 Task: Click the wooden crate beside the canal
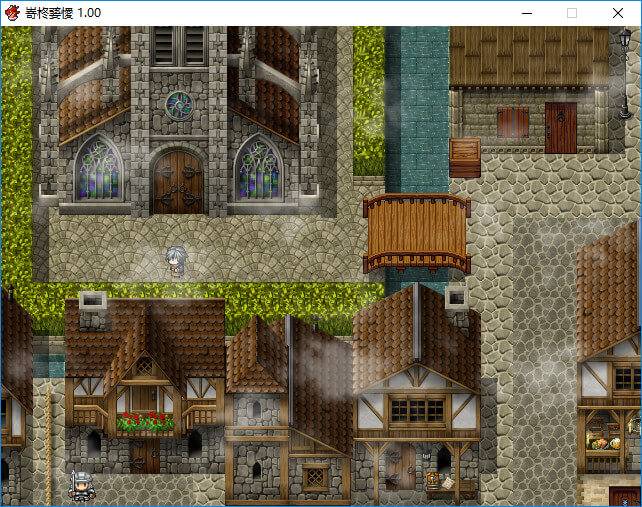pos(464,157)
